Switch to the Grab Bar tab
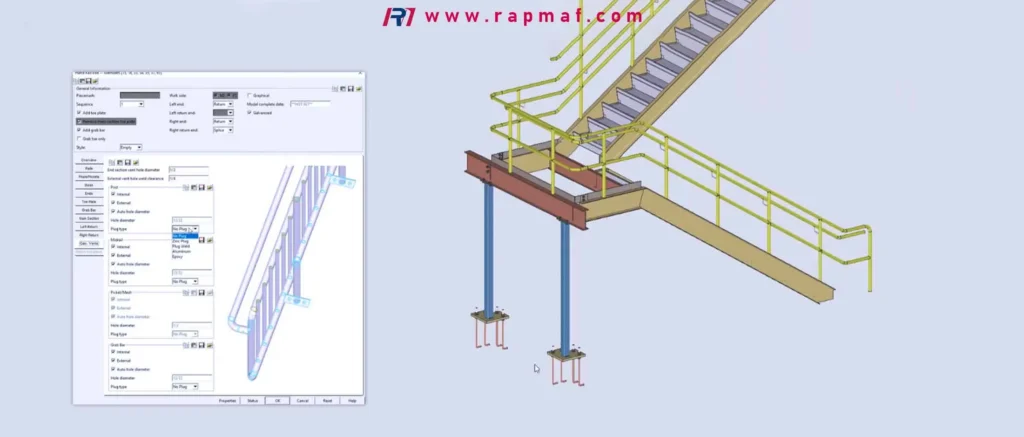 88,210
